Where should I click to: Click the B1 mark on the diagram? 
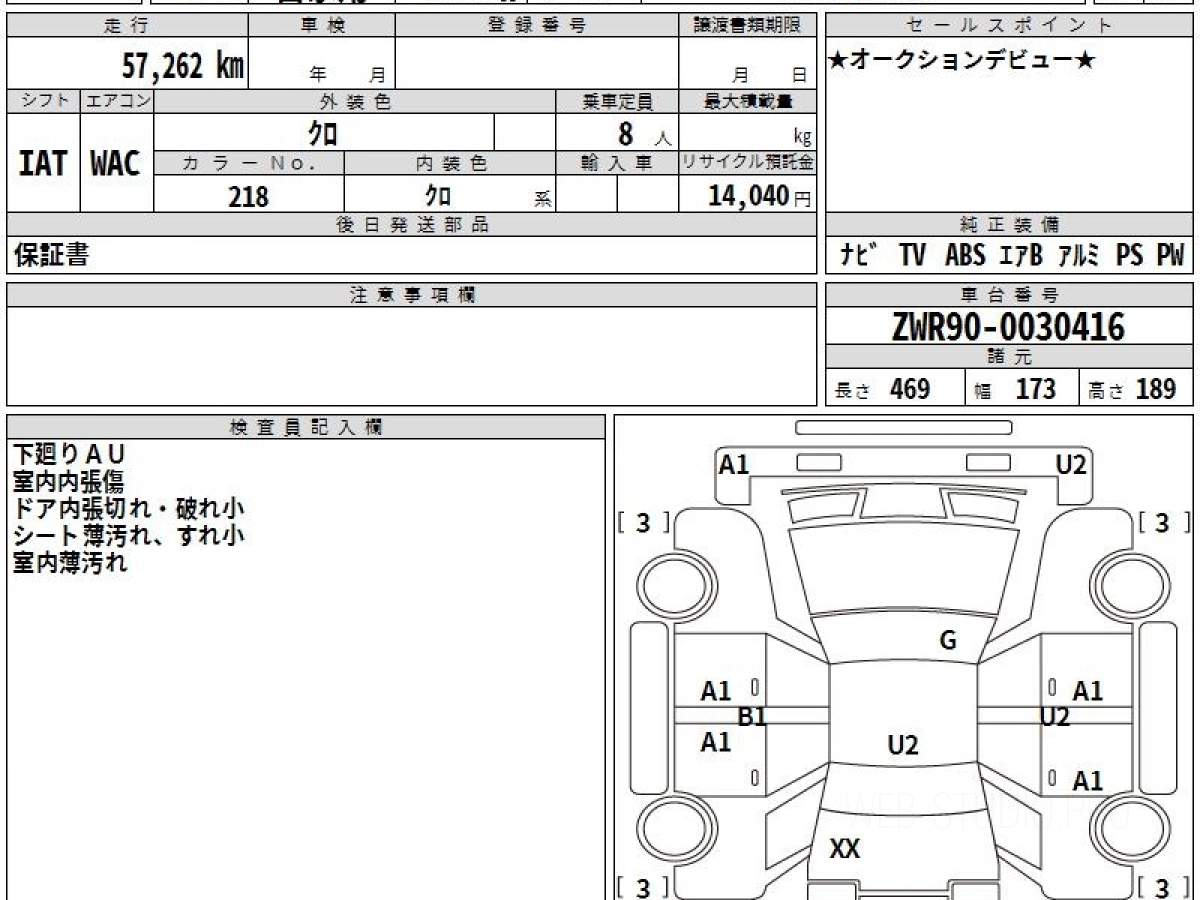pyautogui.click(x=752, y=716)
